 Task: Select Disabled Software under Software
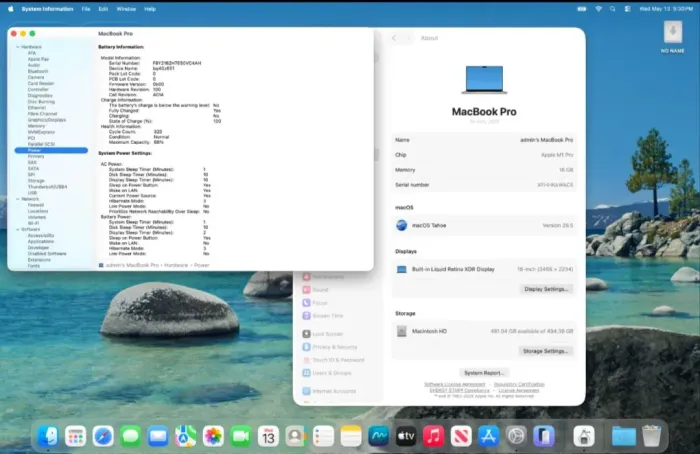[x=47, y=254]
